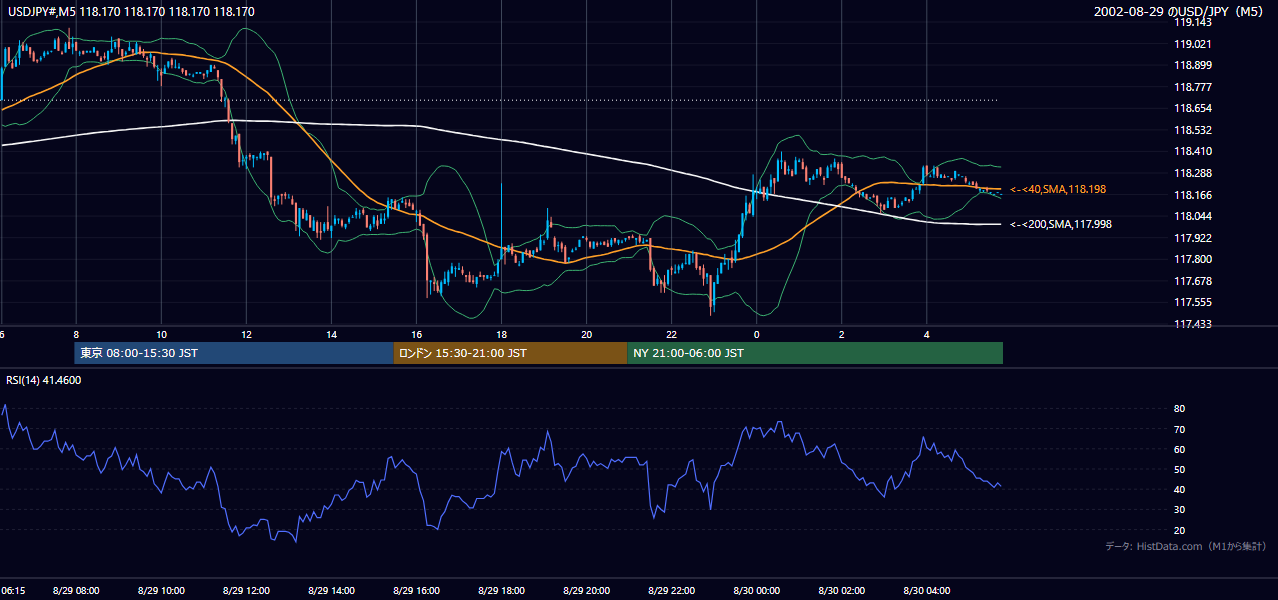Click RSI scale value 30
The width and height of the screenshot is (1278, 600).
pos(1179,510)
